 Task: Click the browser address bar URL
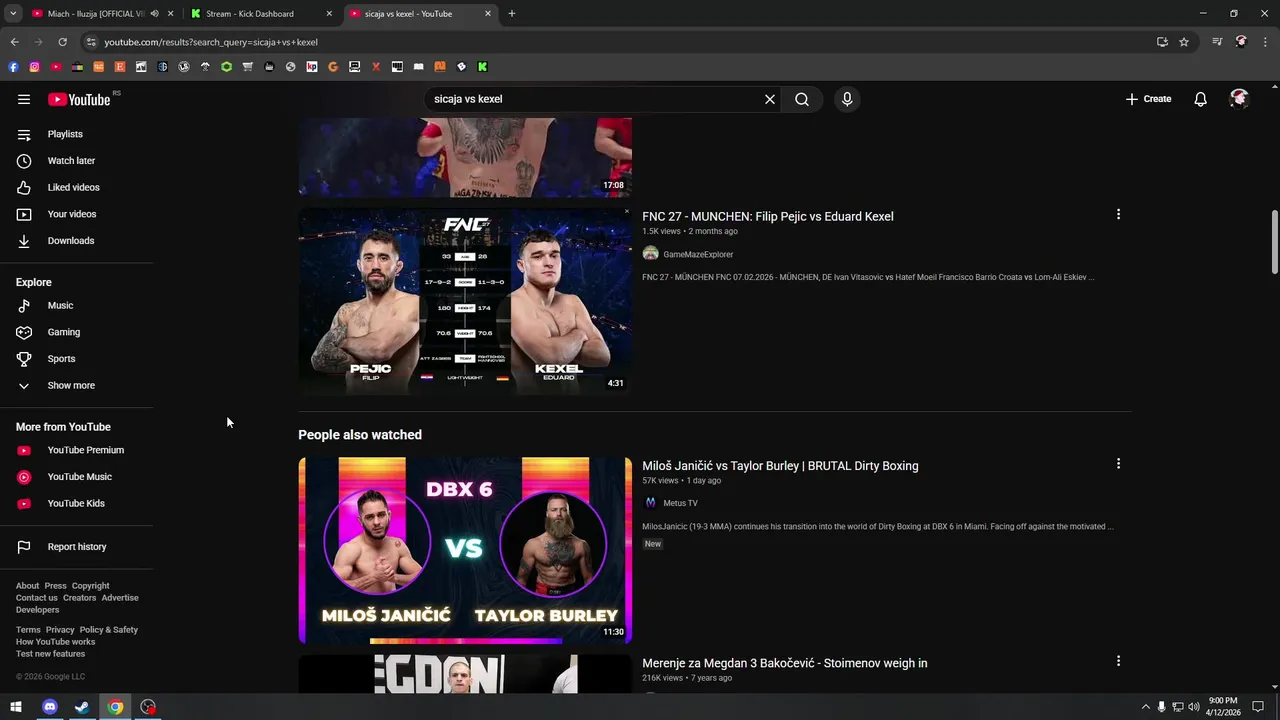(211, 42)
